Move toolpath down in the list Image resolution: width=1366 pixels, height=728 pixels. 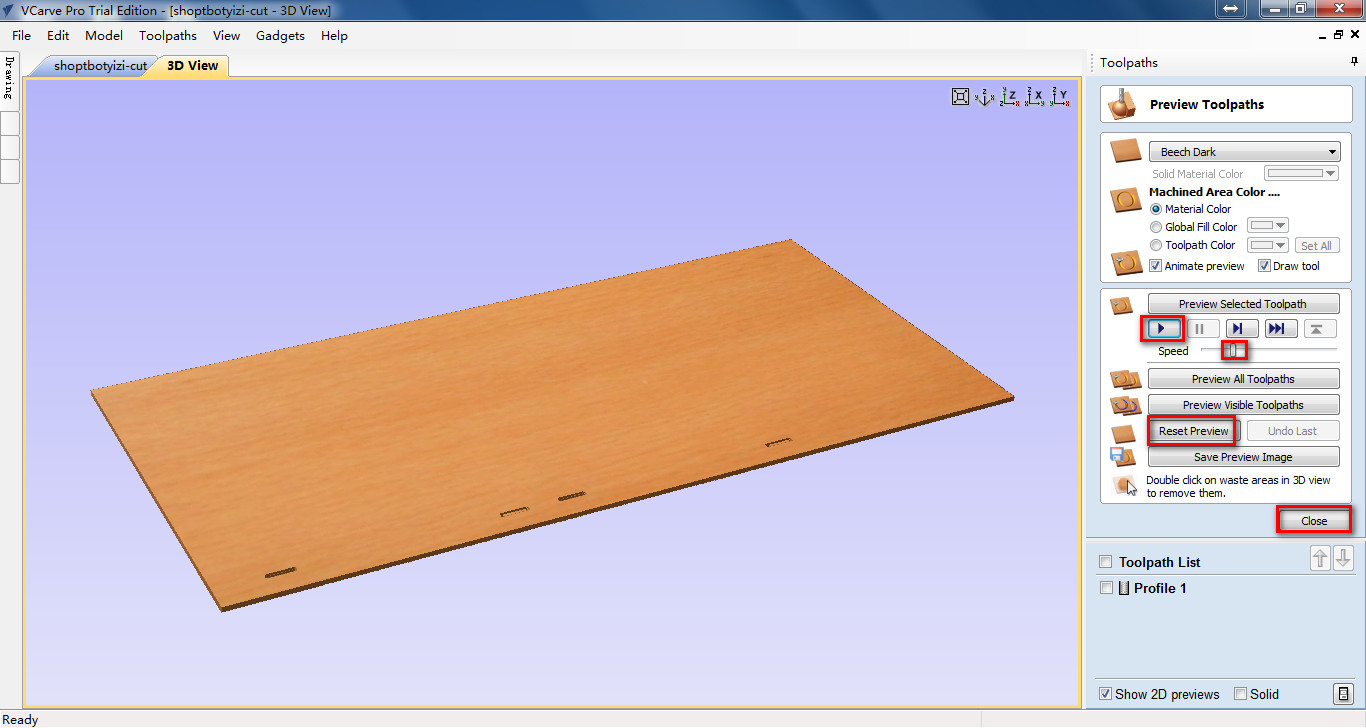[1343, 559]
